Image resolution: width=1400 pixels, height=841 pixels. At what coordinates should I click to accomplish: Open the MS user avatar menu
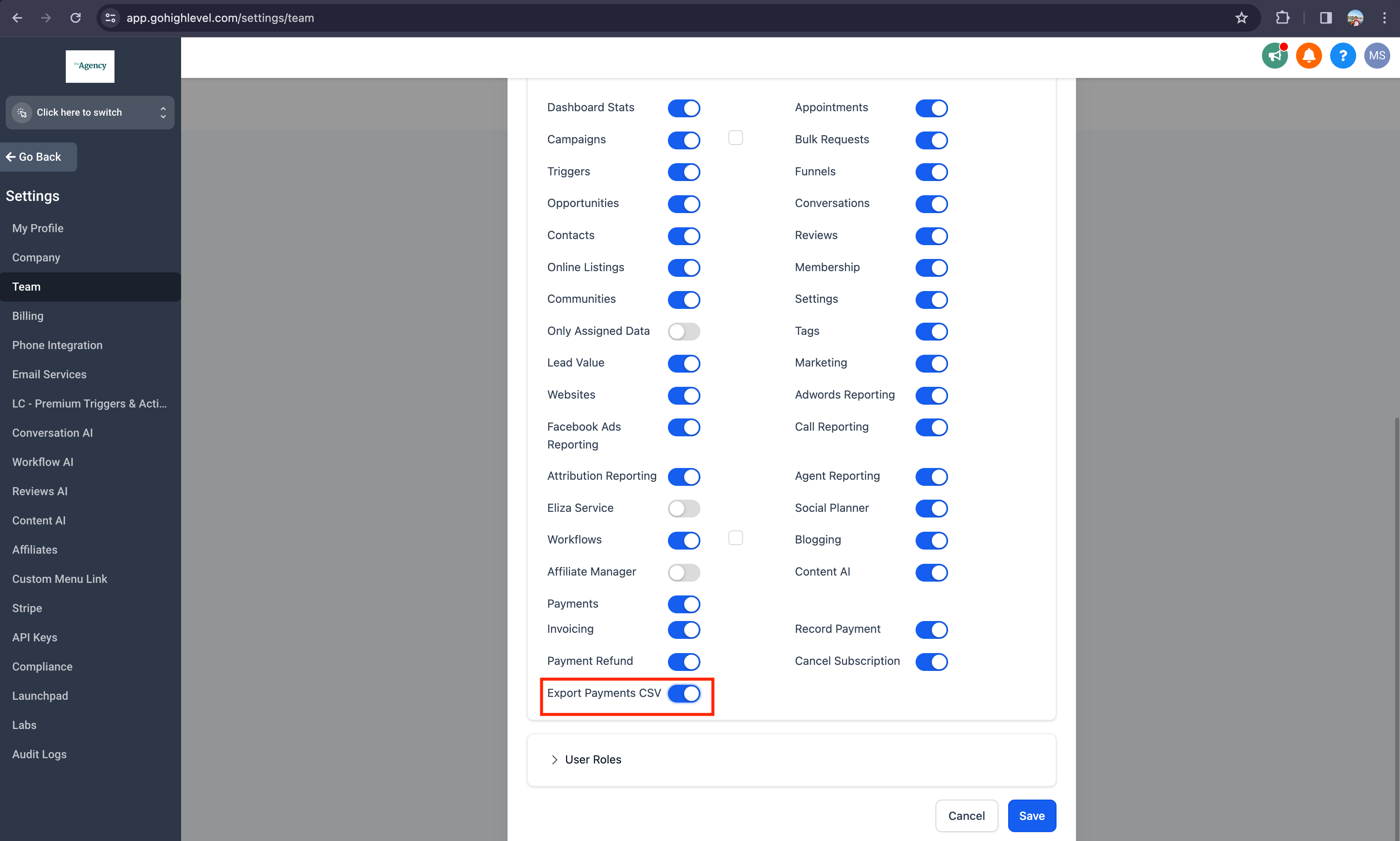1376,56
